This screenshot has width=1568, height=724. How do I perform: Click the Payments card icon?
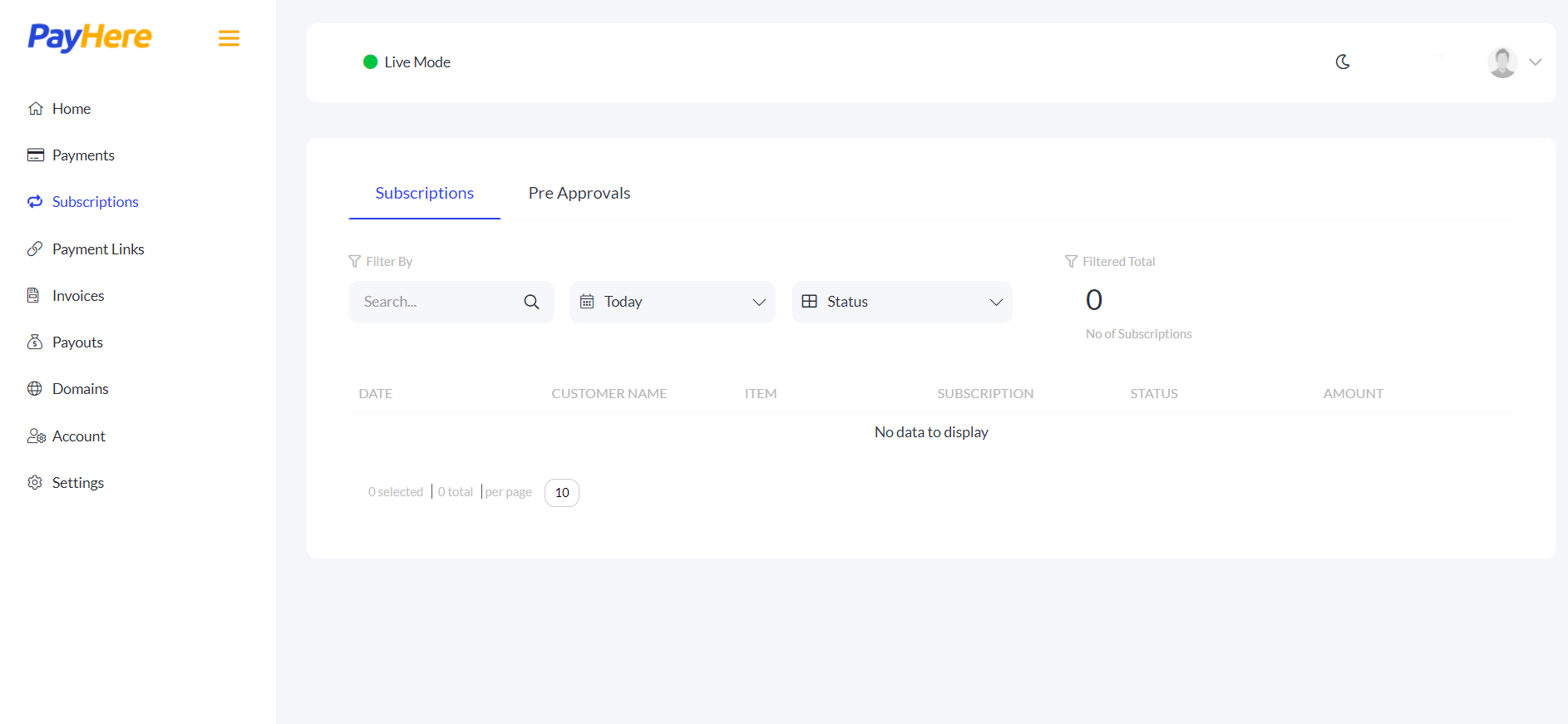coord(35,155)
